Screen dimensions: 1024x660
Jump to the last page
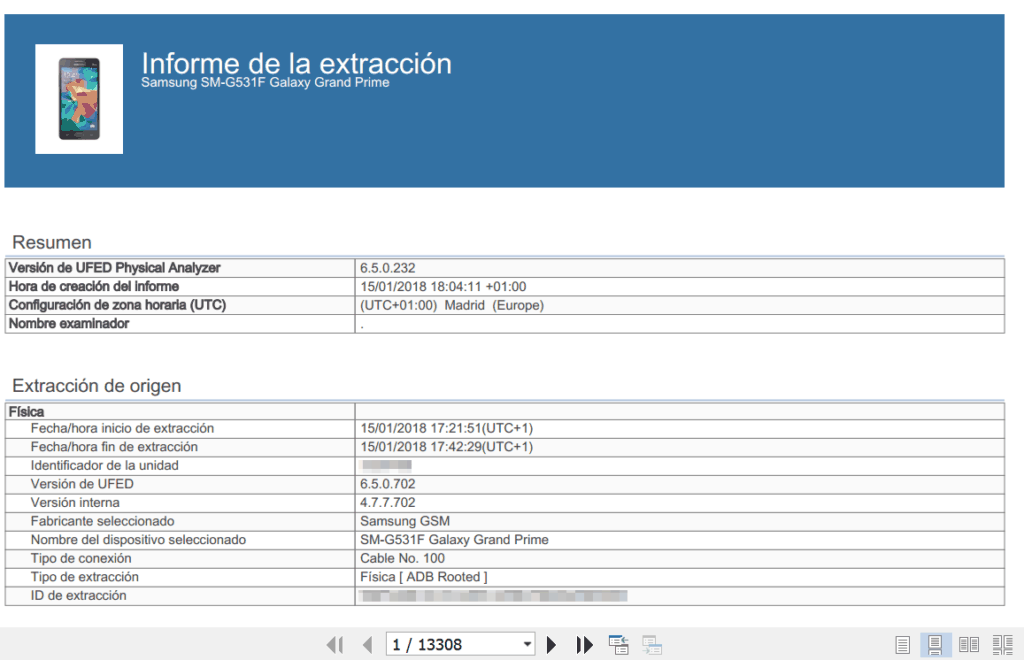(584, 645)
